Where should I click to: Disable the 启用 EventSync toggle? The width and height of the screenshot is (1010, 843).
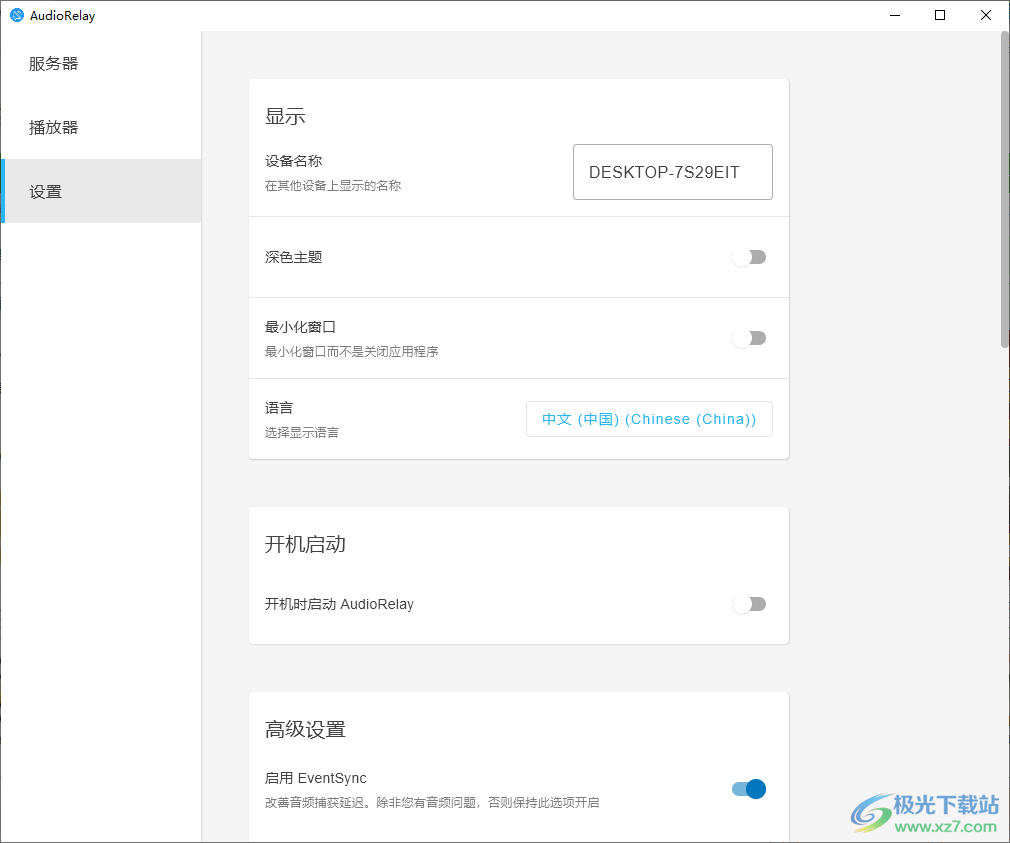[x=748, y=789]
